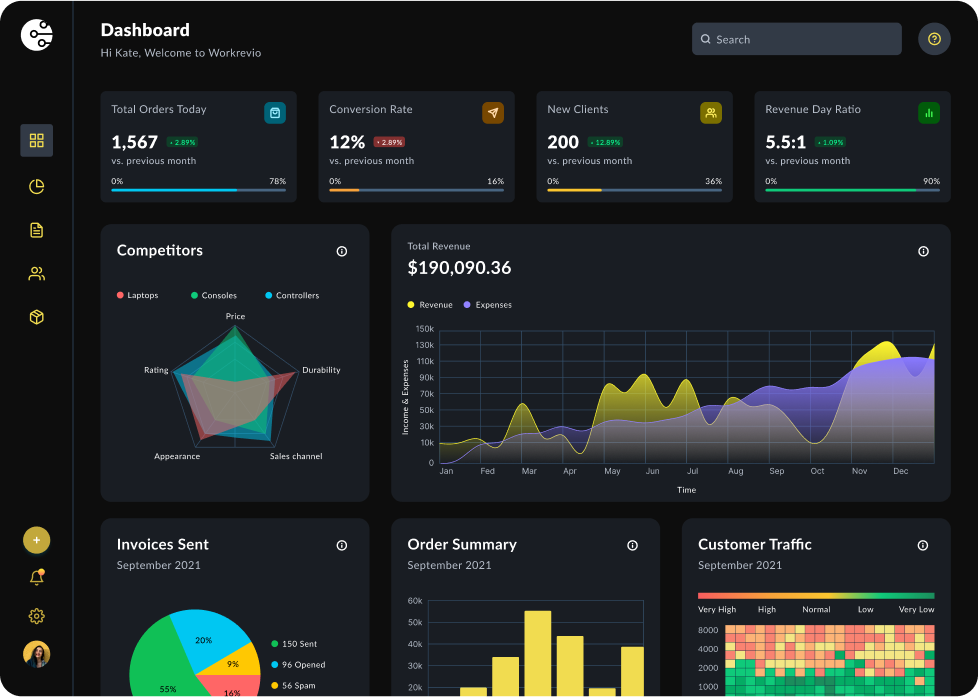This screenshot has height=697, width=978.
Task: Open Total Revenue card info icon
Action: click(x=923, y=251)
